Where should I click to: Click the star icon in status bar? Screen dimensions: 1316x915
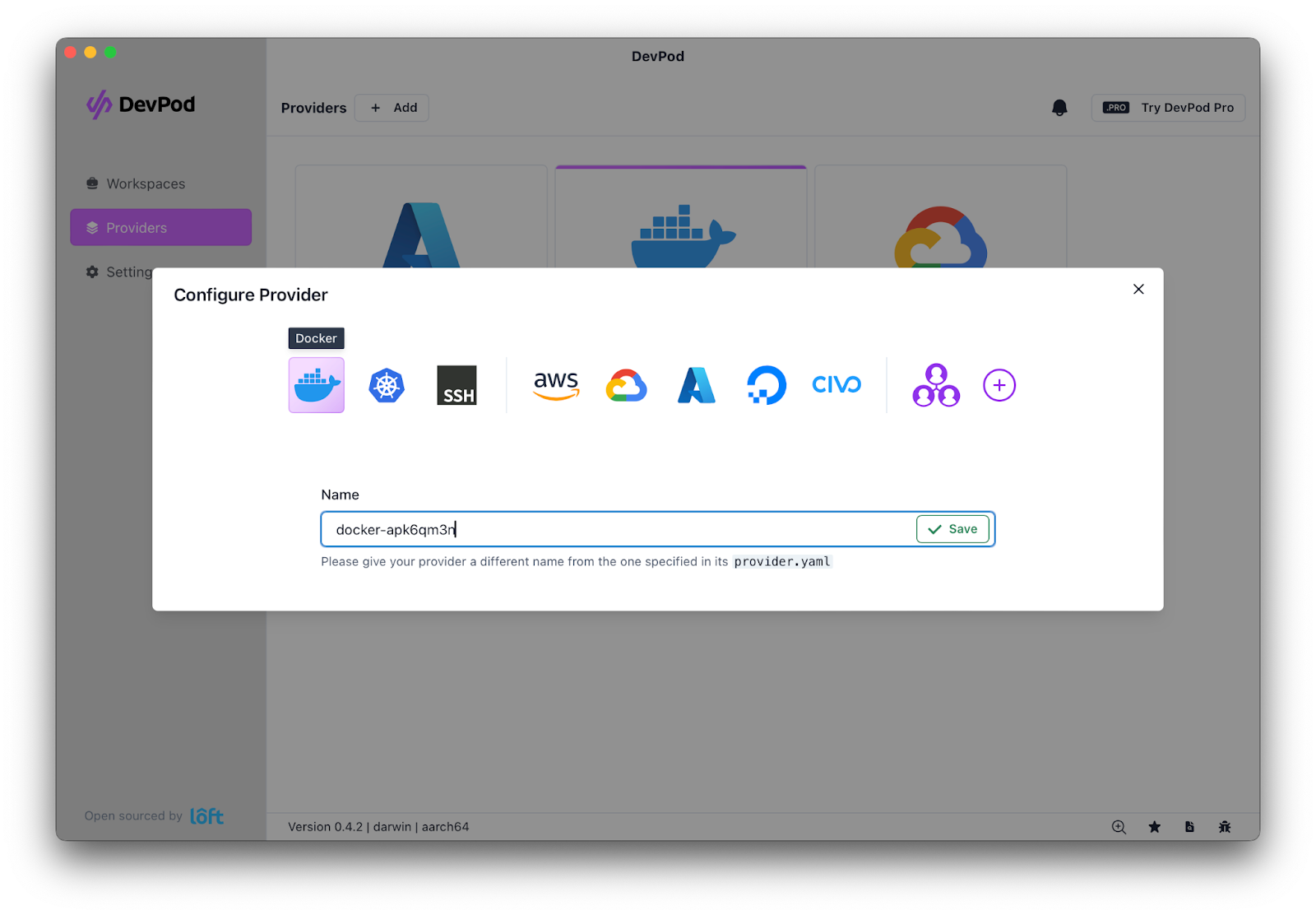coord(1155,827)
